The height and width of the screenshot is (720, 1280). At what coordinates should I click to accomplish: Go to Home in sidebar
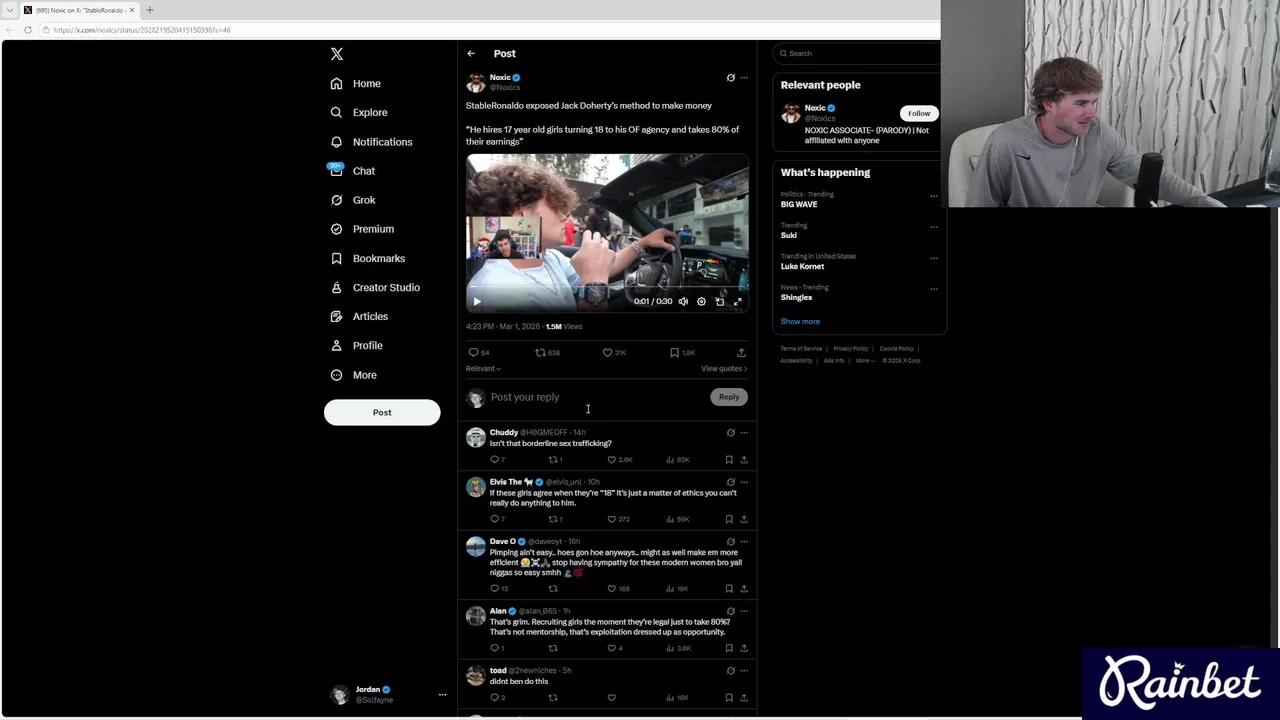coord(356,84)
